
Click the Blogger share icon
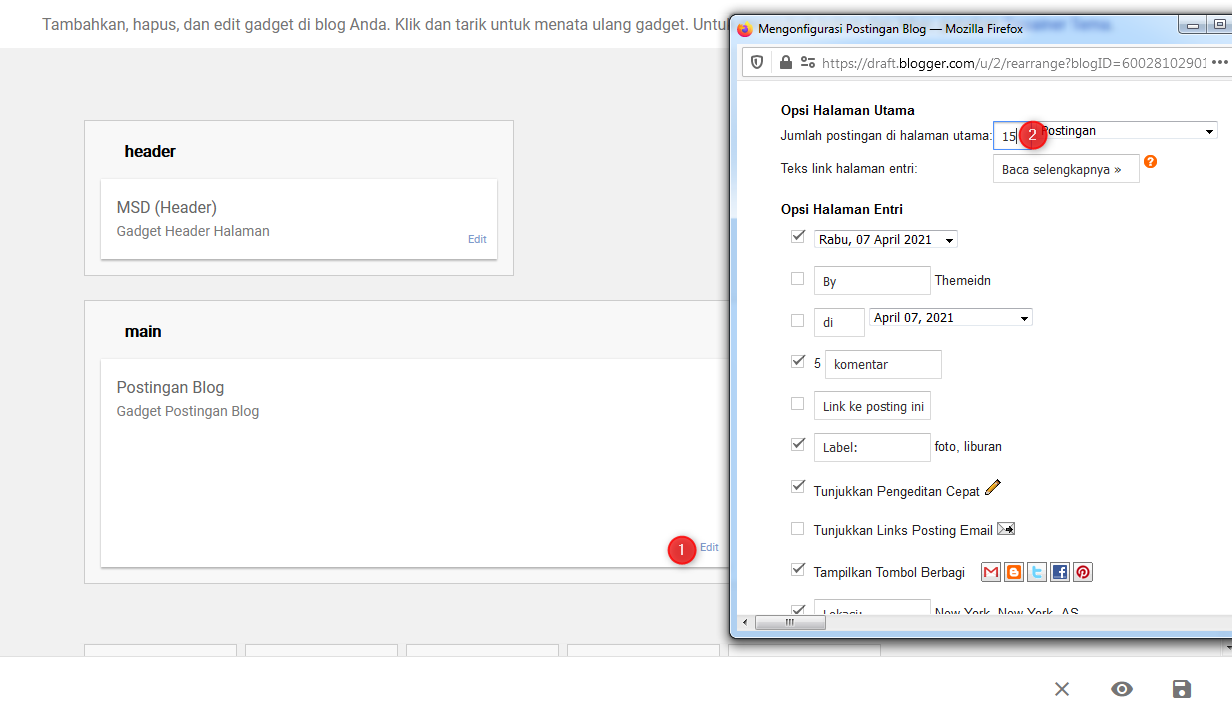click(x=1014, y=572)
